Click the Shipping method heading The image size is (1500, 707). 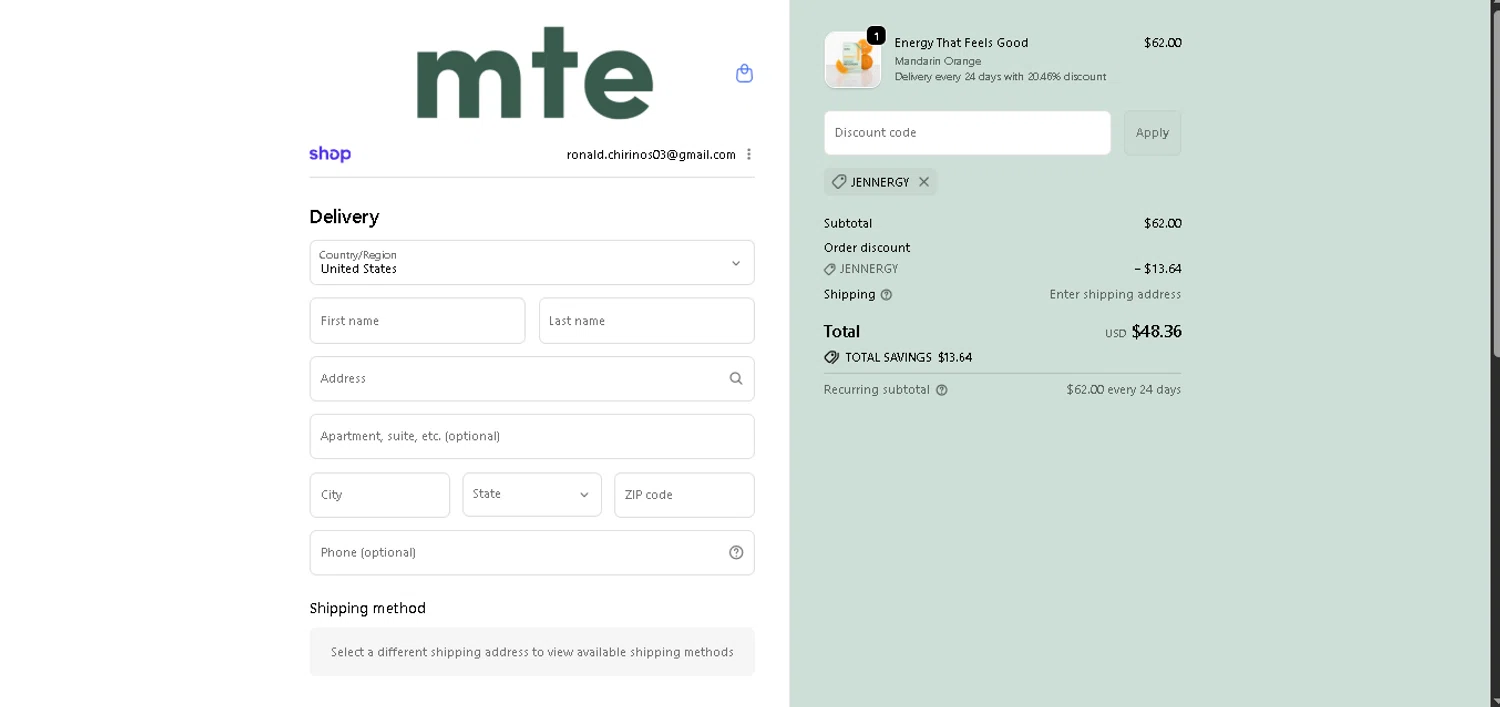(367, 608)
